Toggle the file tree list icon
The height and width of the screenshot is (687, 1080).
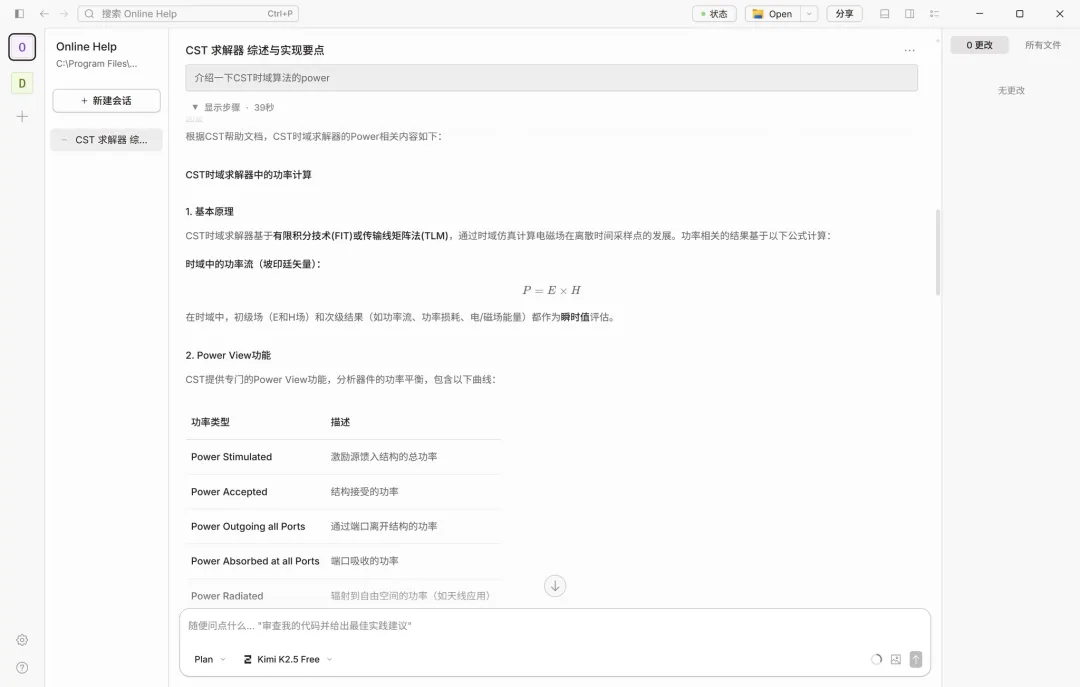pos(935,14)
